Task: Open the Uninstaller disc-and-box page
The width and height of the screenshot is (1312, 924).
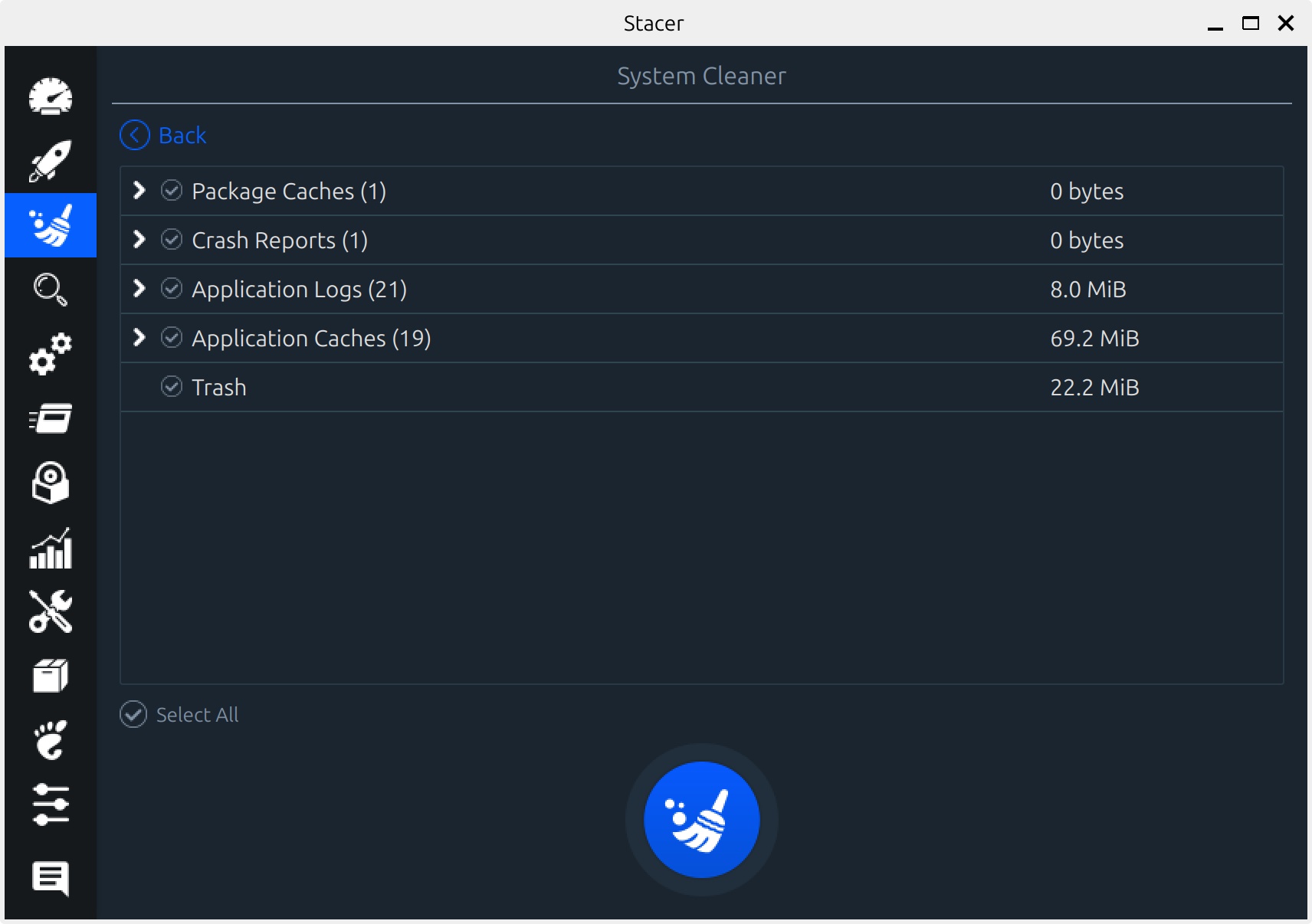Action: click(x=51, y=483)
